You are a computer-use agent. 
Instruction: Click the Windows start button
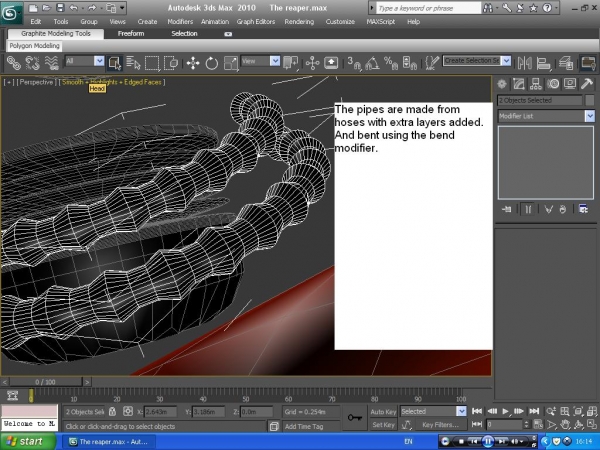(x=28, y=442)
